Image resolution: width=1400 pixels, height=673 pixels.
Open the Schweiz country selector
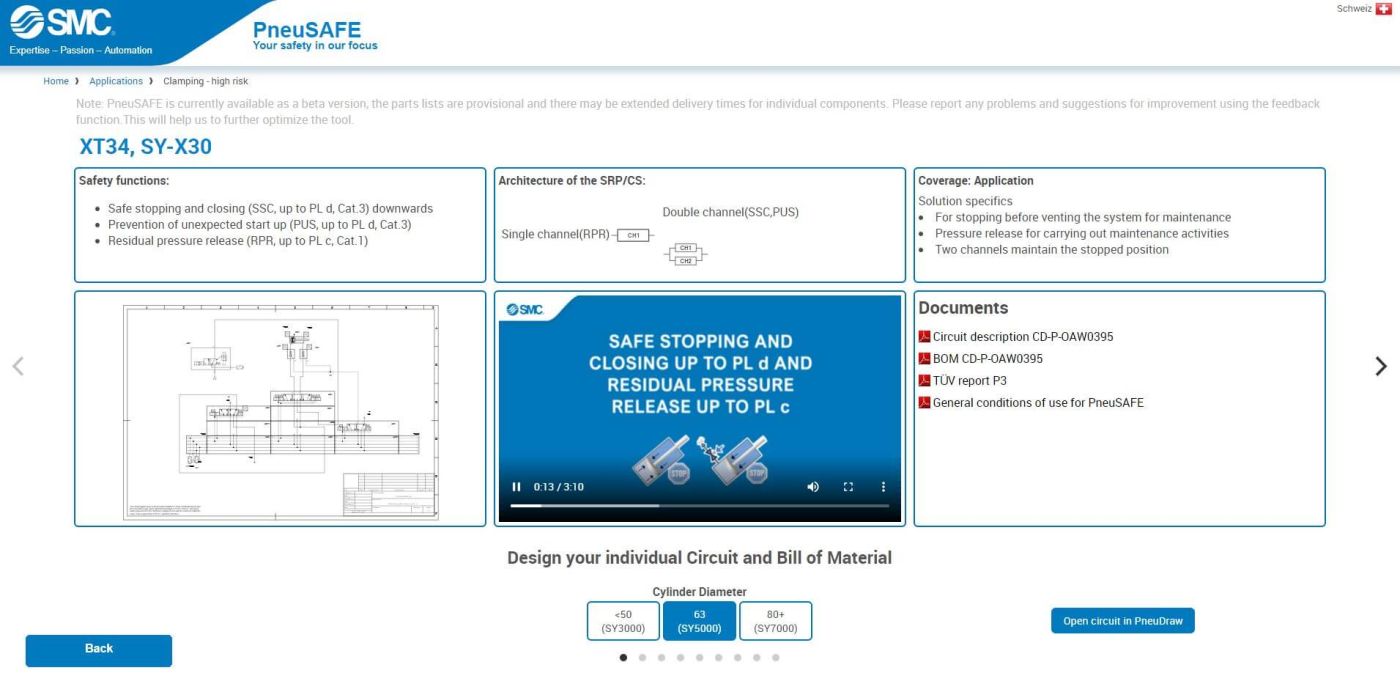pyautogui.click(x=1354, y=9)
